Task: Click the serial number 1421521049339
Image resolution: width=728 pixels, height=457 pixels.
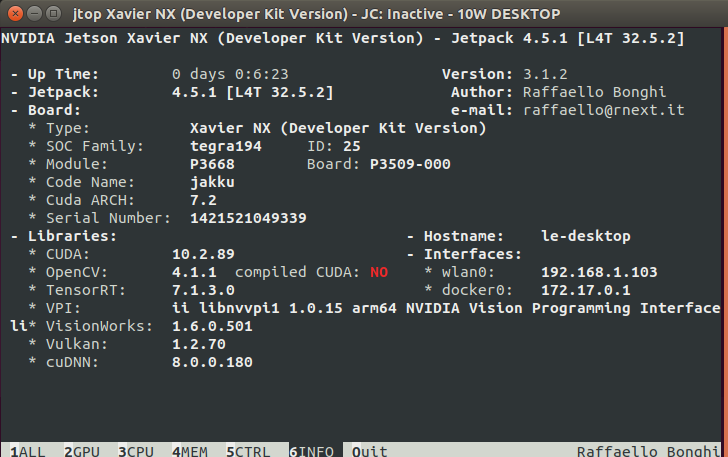Action: pyautogui.click(x=248, y=218)
